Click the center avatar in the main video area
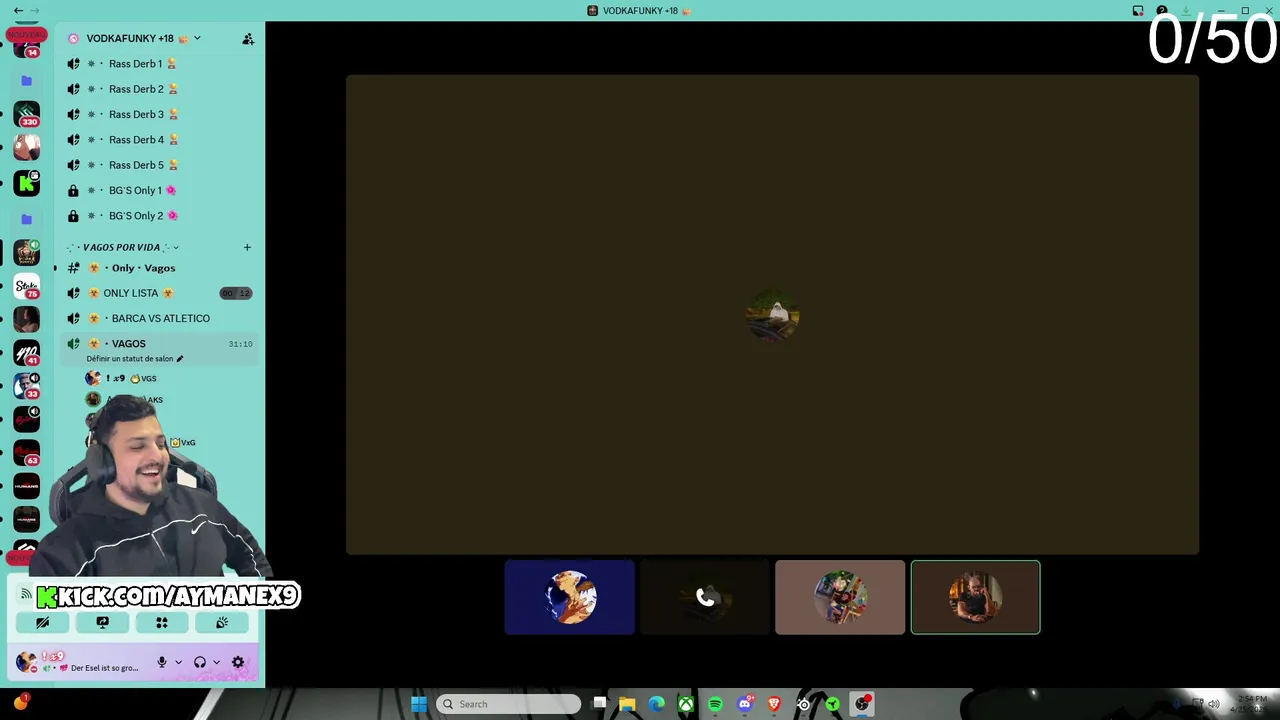This screenshot has height=720, width=1280. pyautogui.click(x=772, y=316)
